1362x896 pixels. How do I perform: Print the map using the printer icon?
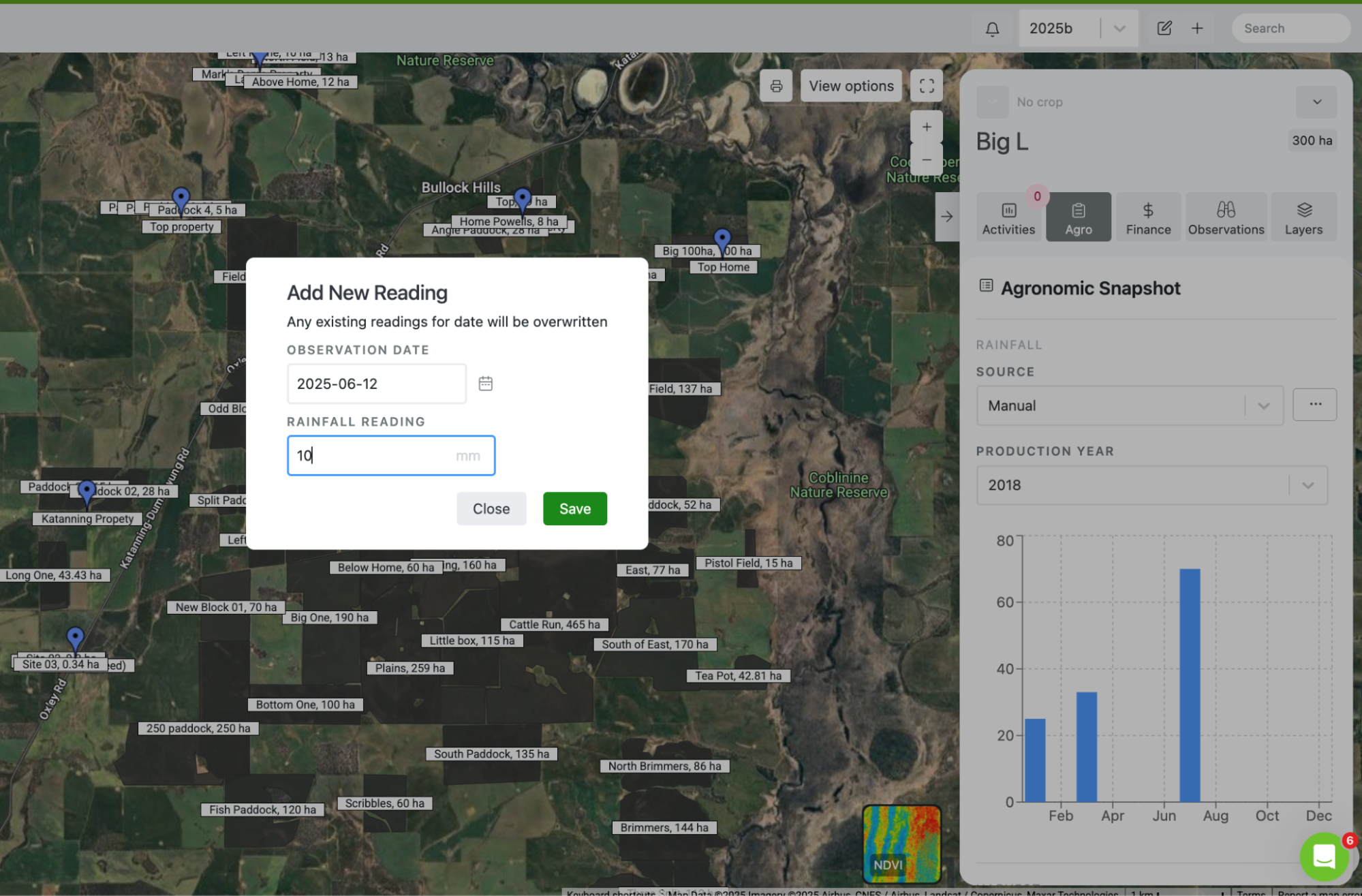[x=776, y=86]
